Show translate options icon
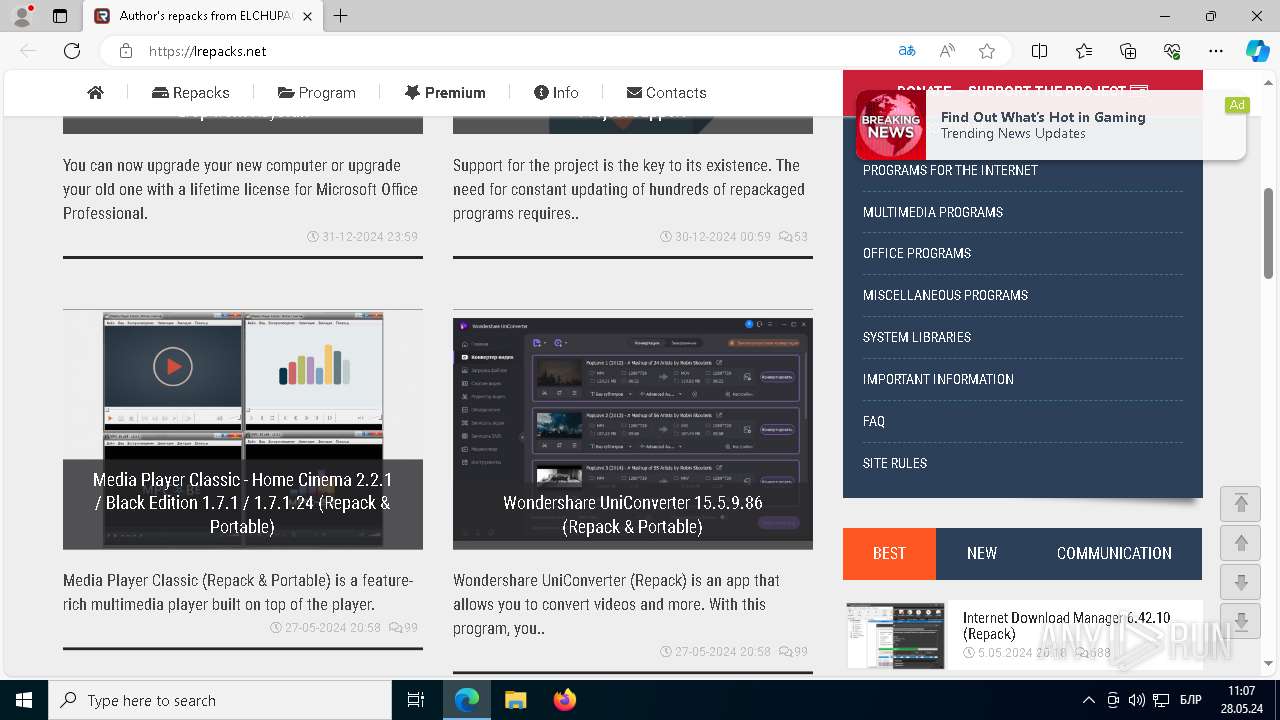The height and width of the screenshot is (720, 1280). click(x=907, y=51)
